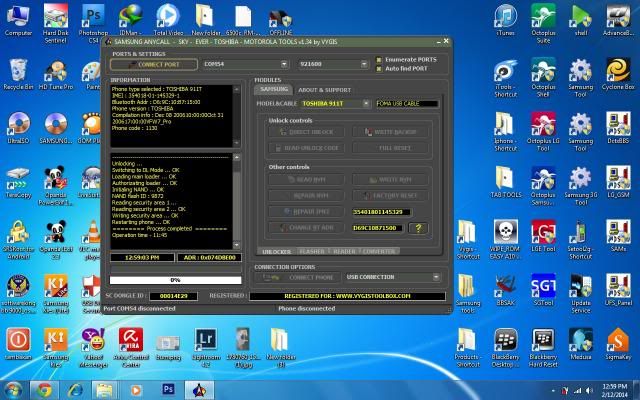Viewport: 640px width, 400px height.
Task: Open the TeraCopy desktop icon
Action: (18, 182)
